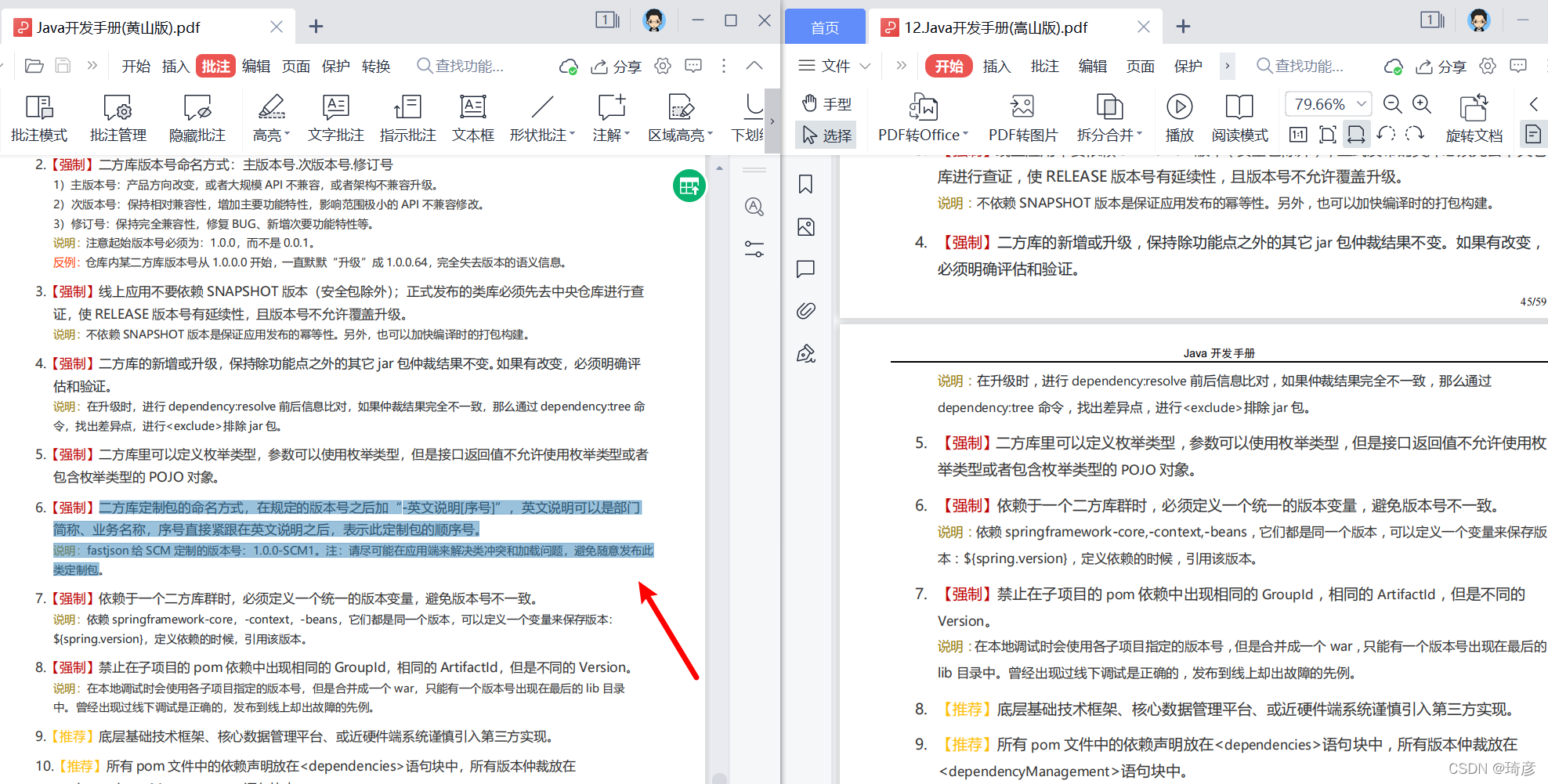Zoom in using the plus magnifier
Screen dimensions: 1548x784
pyautogui.click(x=1422, y=104)
